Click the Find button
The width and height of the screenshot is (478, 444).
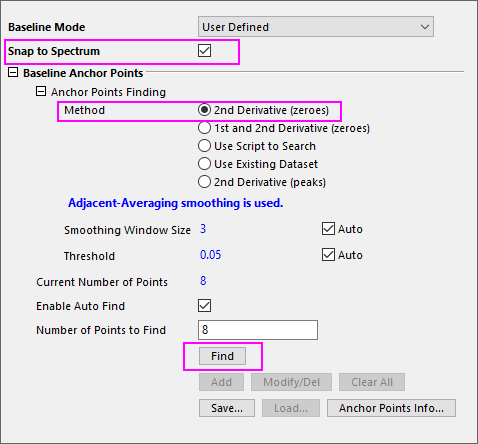[x=222, y=356]
